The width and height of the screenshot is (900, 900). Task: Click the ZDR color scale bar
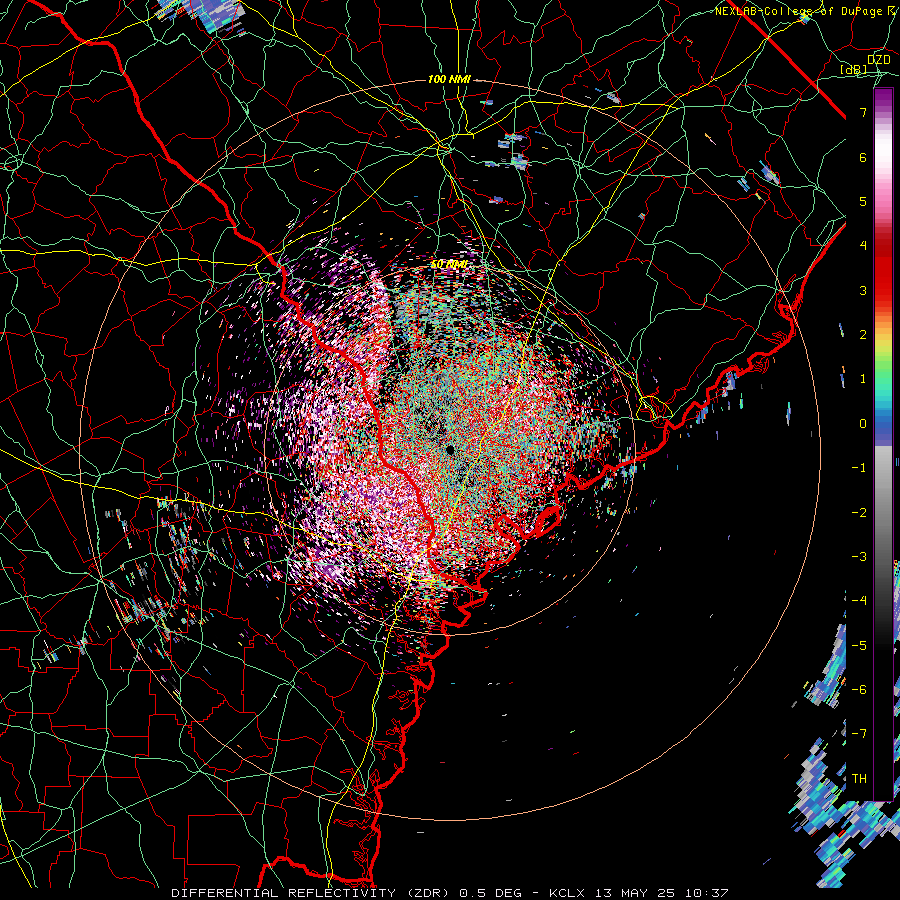tap(883, 444)
